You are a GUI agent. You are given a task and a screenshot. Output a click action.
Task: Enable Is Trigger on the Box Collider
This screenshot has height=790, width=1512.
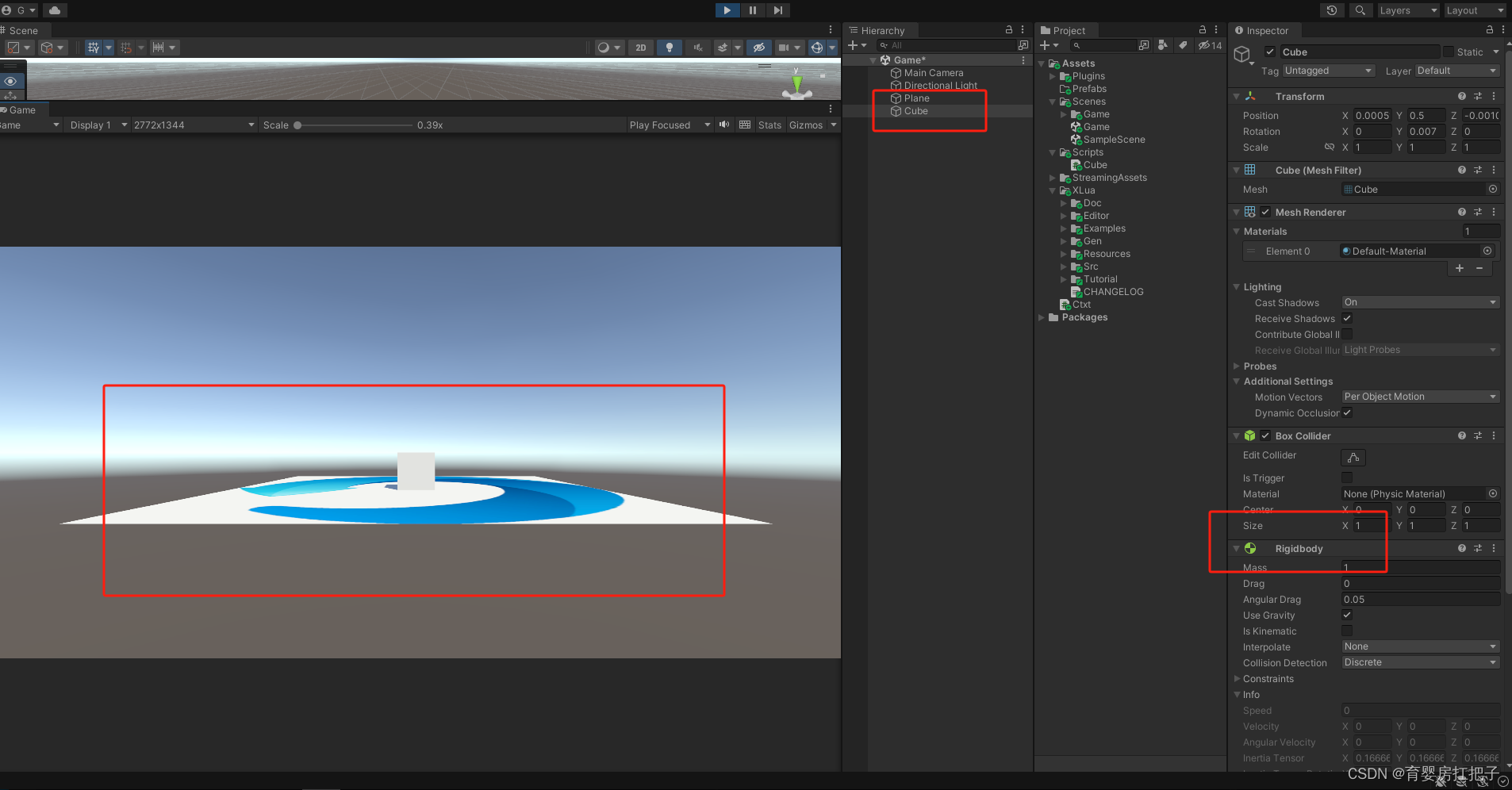[x=1347, y=477]
